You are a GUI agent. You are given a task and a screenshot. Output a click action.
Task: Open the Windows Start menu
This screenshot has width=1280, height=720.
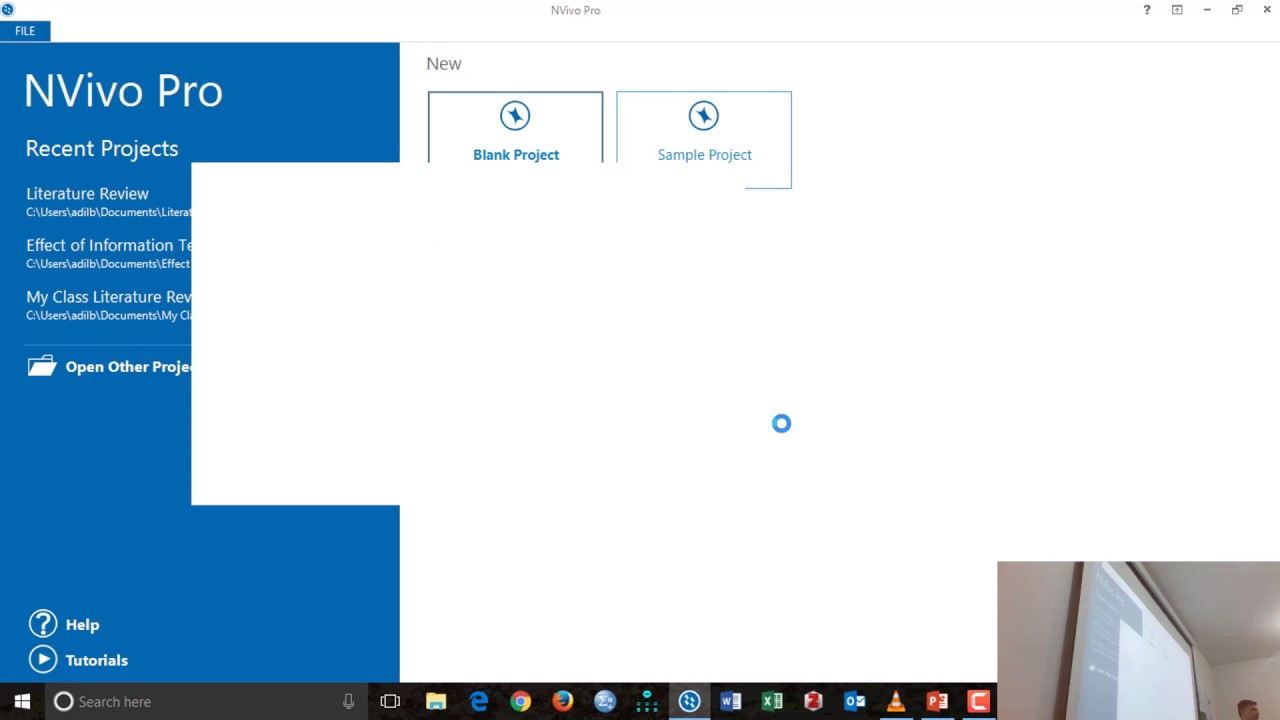[22, 701]
